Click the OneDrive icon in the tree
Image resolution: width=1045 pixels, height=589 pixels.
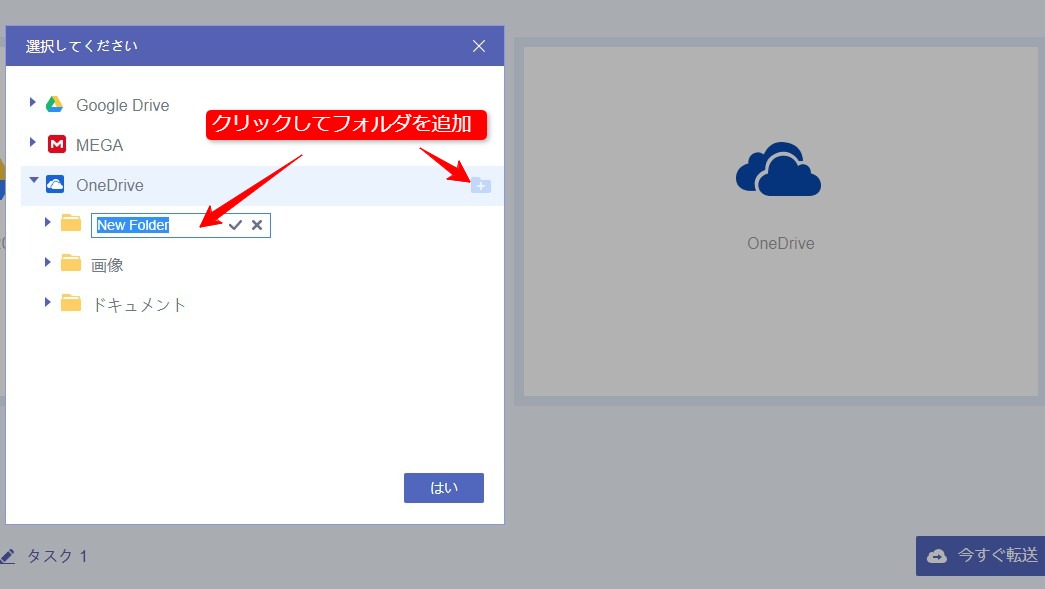pyautogui.click(x=55, y=184)
